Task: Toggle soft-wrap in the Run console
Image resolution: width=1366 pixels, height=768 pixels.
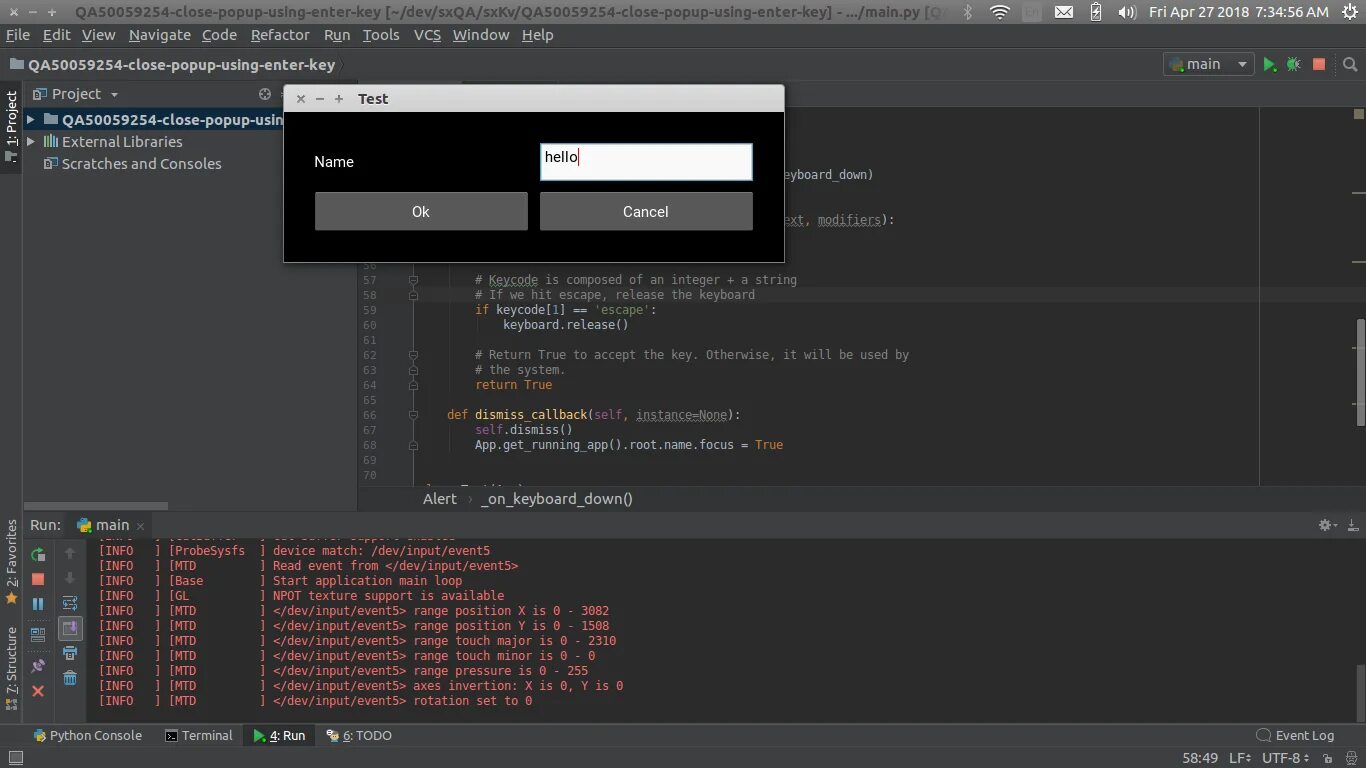Action: tap(70, 603)
